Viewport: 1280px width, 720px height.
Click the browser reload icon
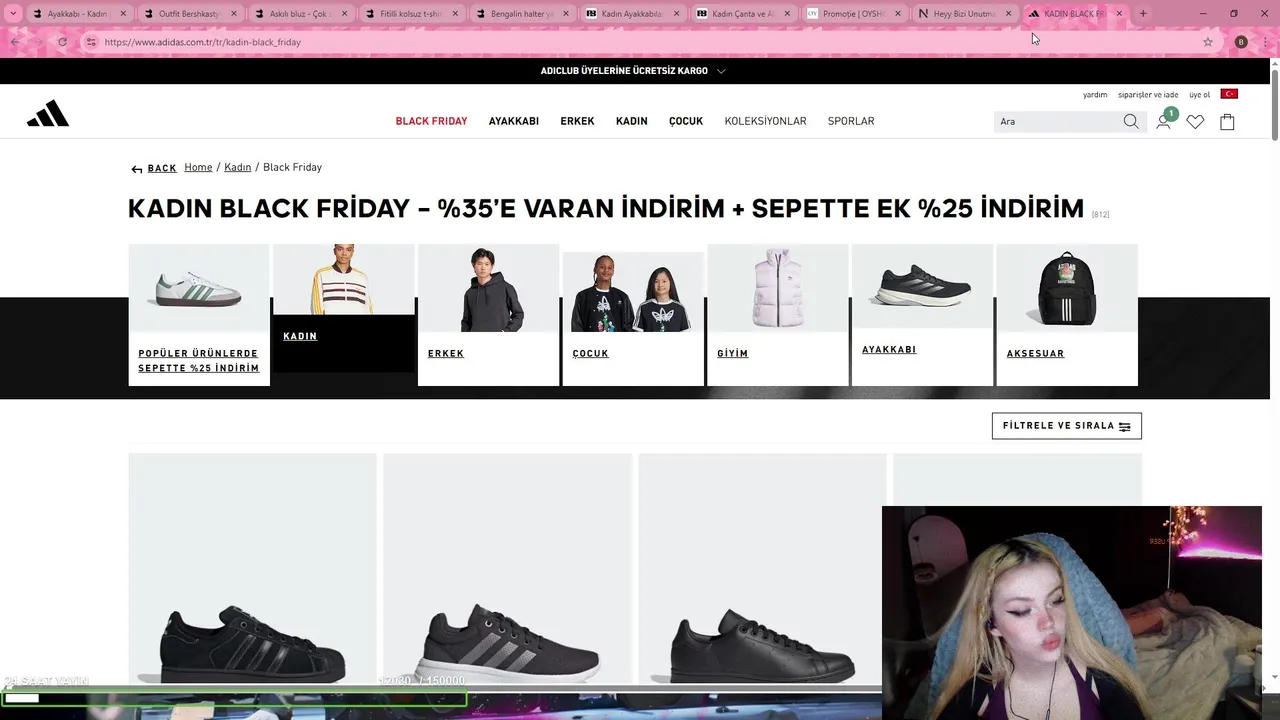click(62, 42)
